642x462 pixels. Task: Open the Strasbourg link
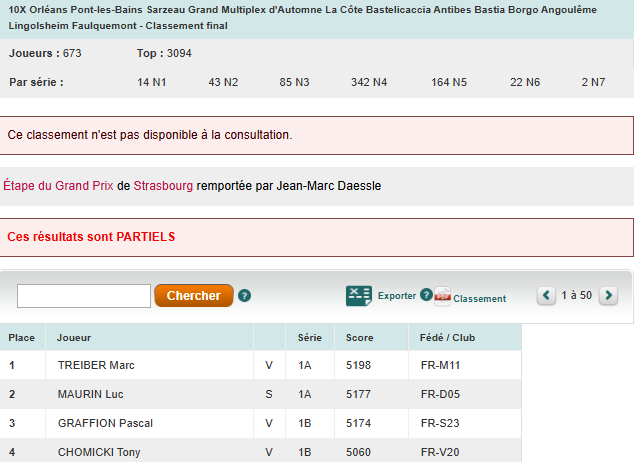[163, 185]
